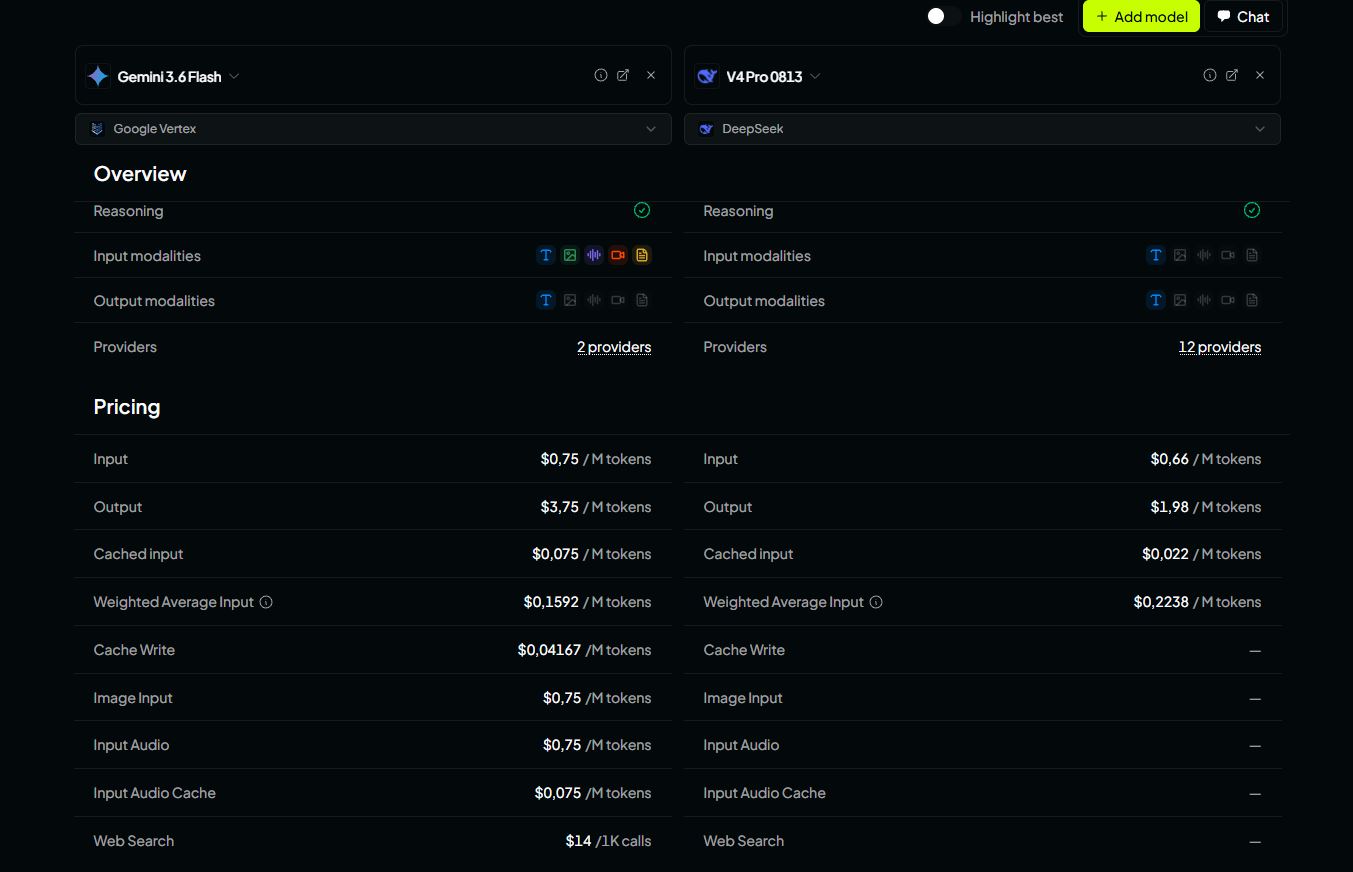
Task: Click Gemini's $14 Web Search price
Action: click(x=578, y=841)
